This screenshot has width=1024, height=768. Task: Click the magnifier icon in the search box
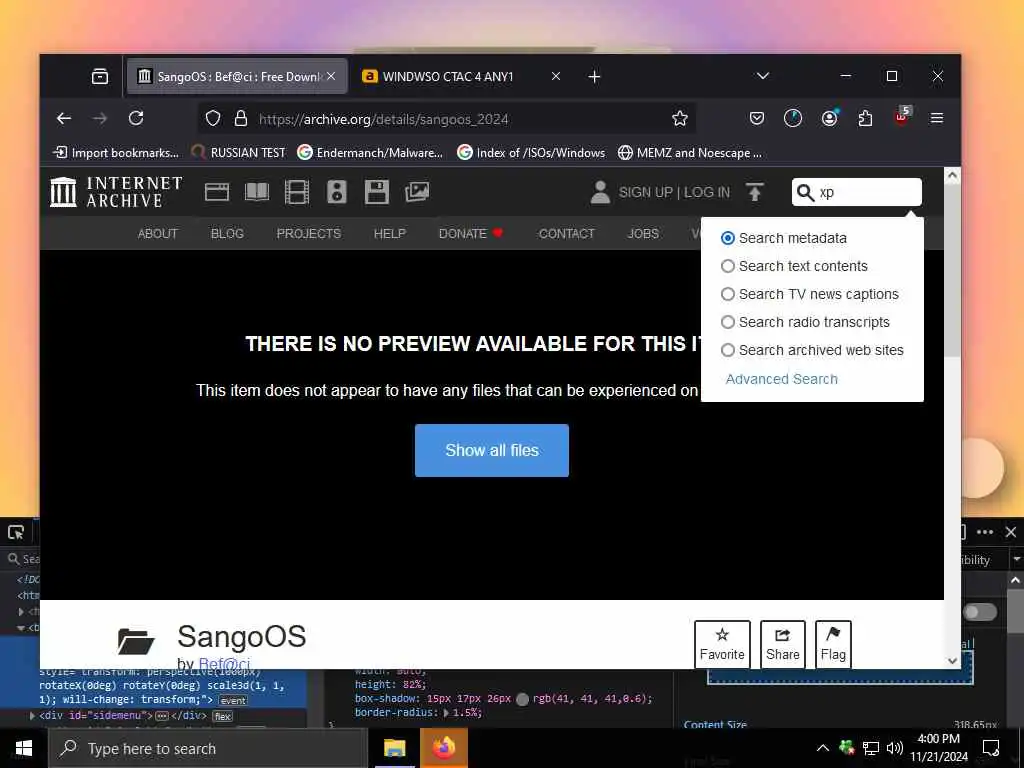point(805,193)
